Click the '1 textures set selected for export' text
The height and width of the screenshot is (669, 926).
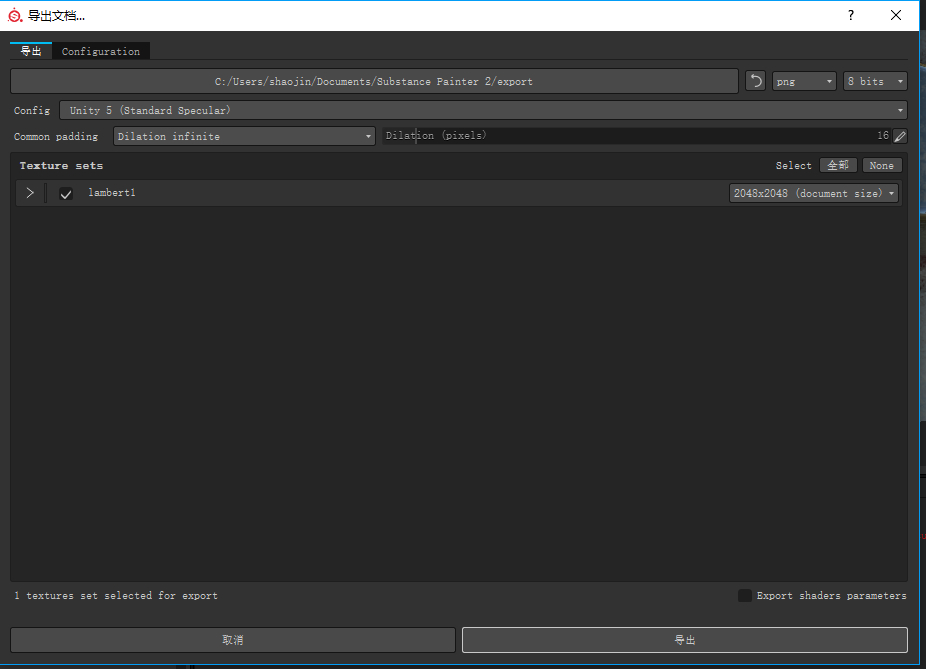[116, 596]
